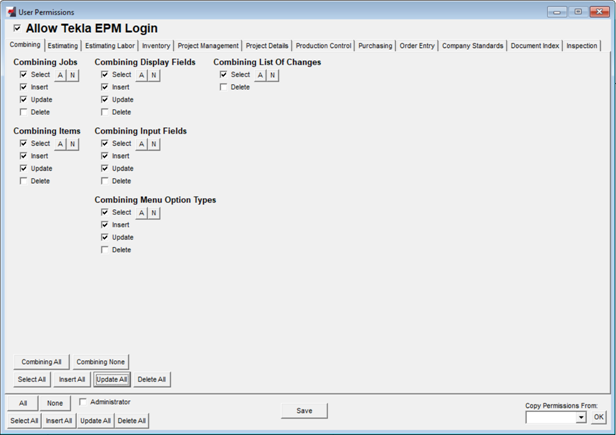Uncheck Select under Combining Display Fields
Screen dimensions: 616x435
click(x=104, y=74)
